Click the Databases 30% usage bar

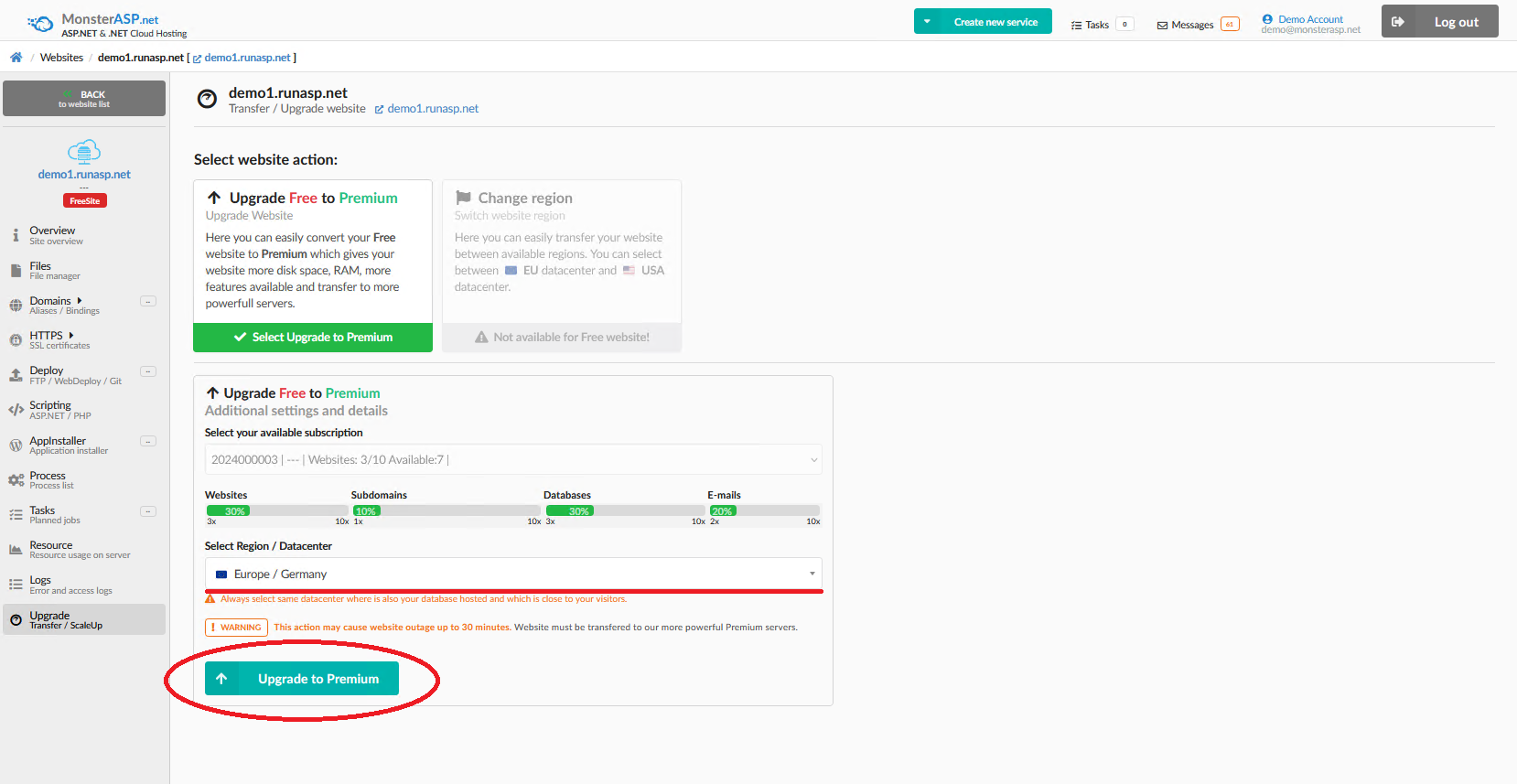(x=625, y=511)
